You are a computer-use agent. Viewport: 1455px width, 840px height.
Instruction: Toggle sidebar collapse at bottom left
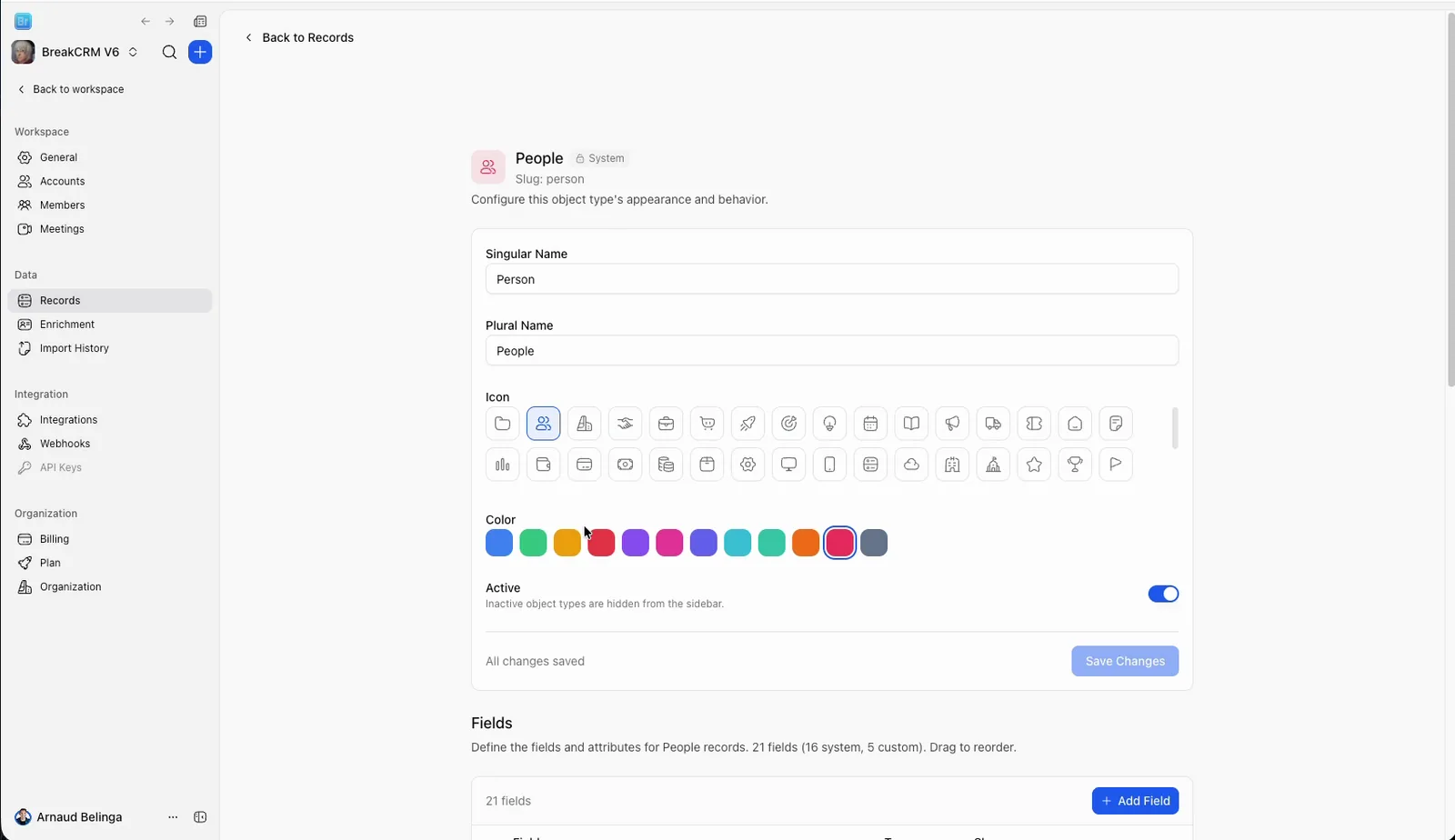click(200, 817)
